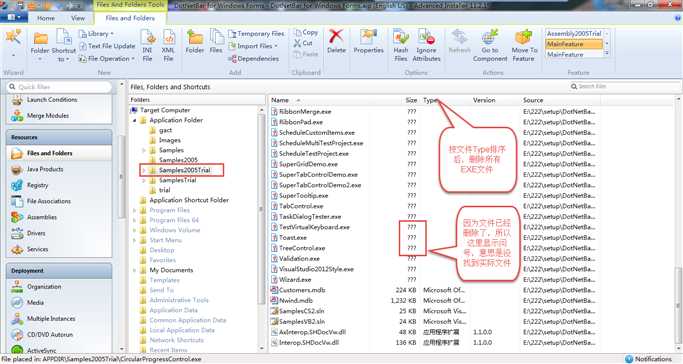Click the Dependencies button

pos(254,58)
